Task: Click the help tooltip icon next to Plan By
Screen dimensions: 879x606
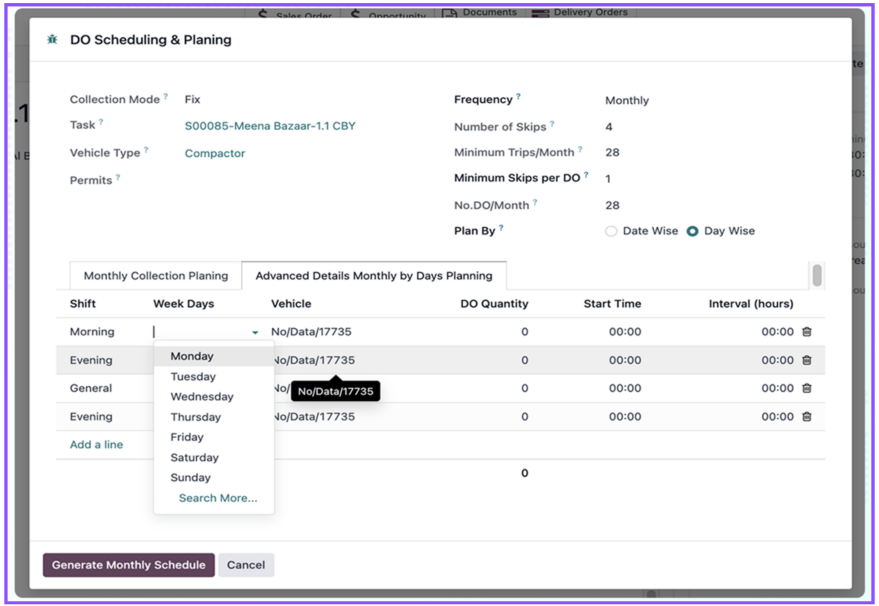Action: (501, 229)
